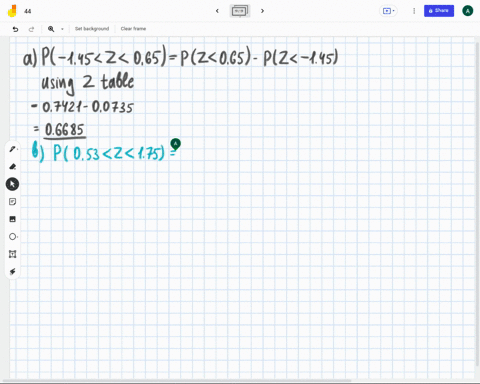Add a sticky note

(12, 202)
